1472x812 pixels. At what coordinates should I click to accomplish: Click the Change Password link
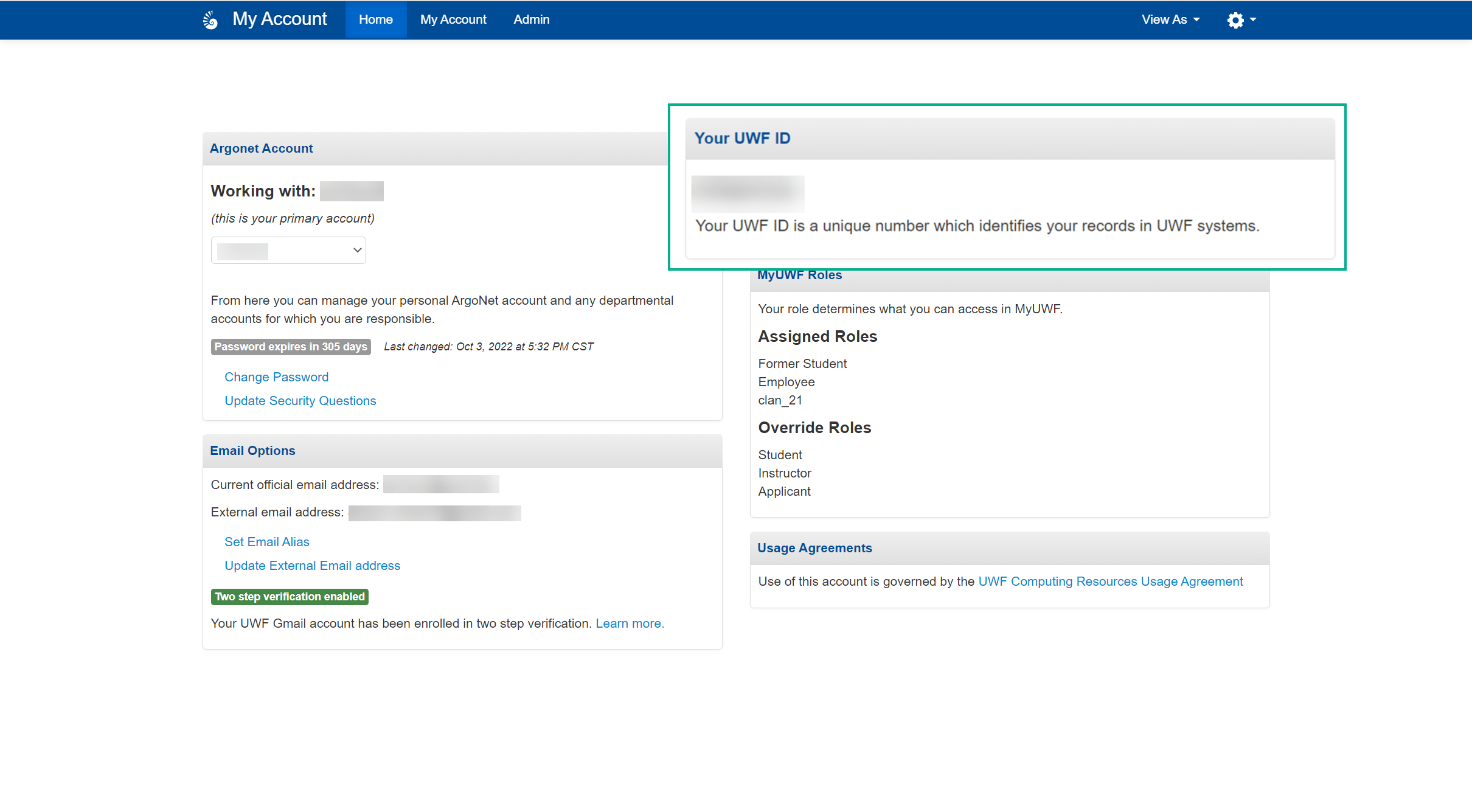(x=276, y=377)
